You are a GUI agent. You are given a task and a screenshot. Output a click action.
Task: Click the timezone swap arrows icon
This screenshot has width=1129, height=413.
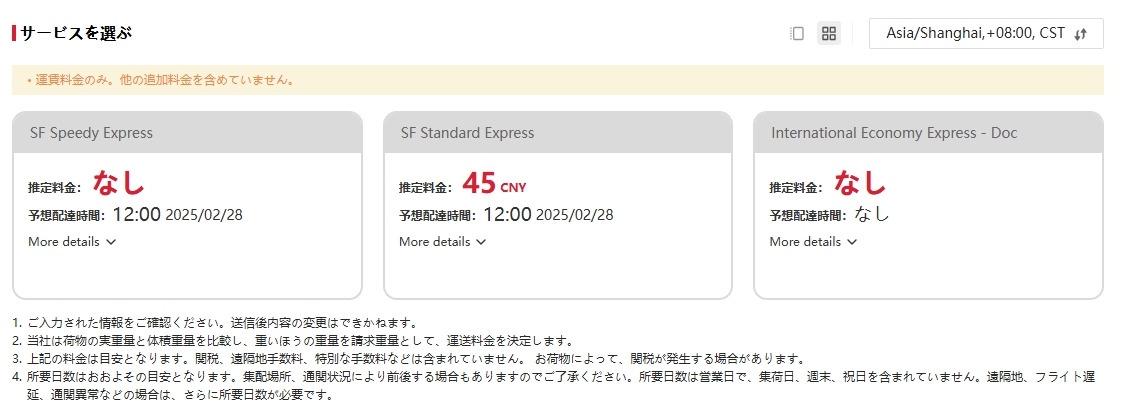[1080, 34]
